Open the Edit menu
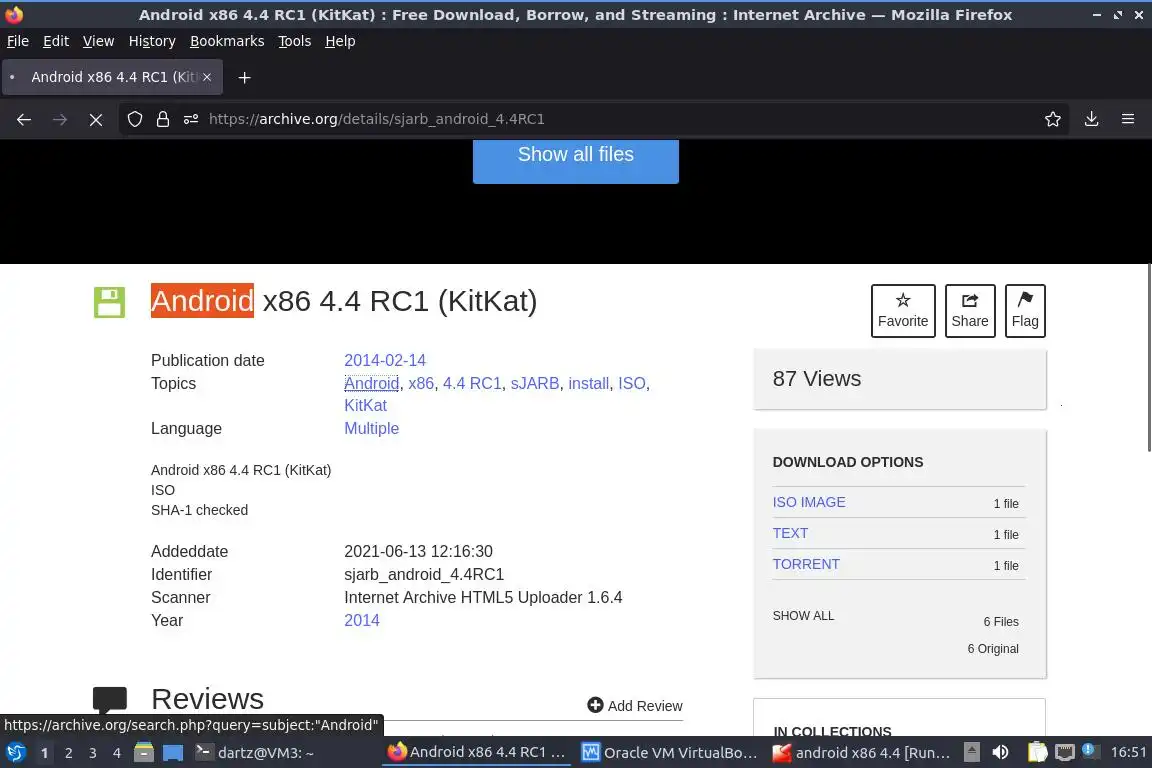Image resolution: width=1152 pixels, height=768 pixels. (x=56, y=41)
